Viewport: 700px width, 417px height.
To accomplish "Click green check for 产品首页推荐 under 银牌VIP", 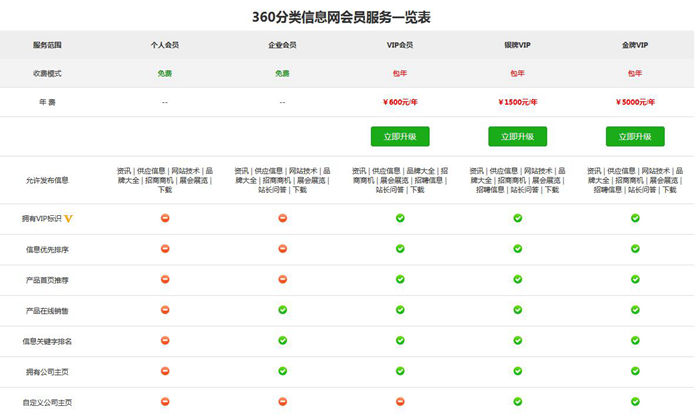I will coord(517,279).
